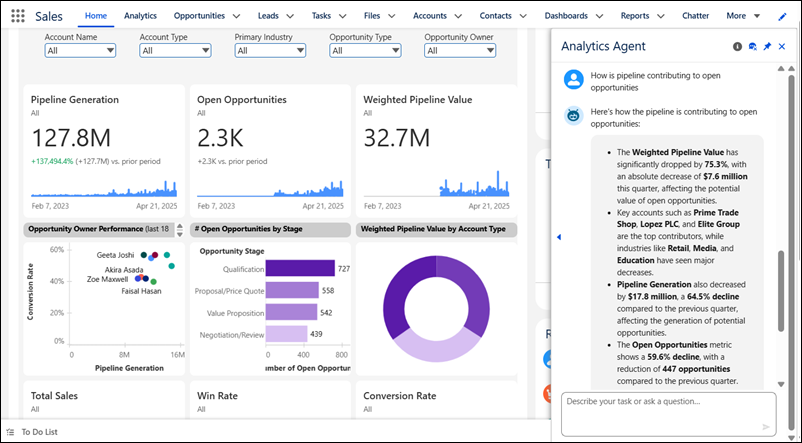Open the Primary Industry filter dropdown
The height and width of the screenshot is (443, 802).
pos(270,51)
